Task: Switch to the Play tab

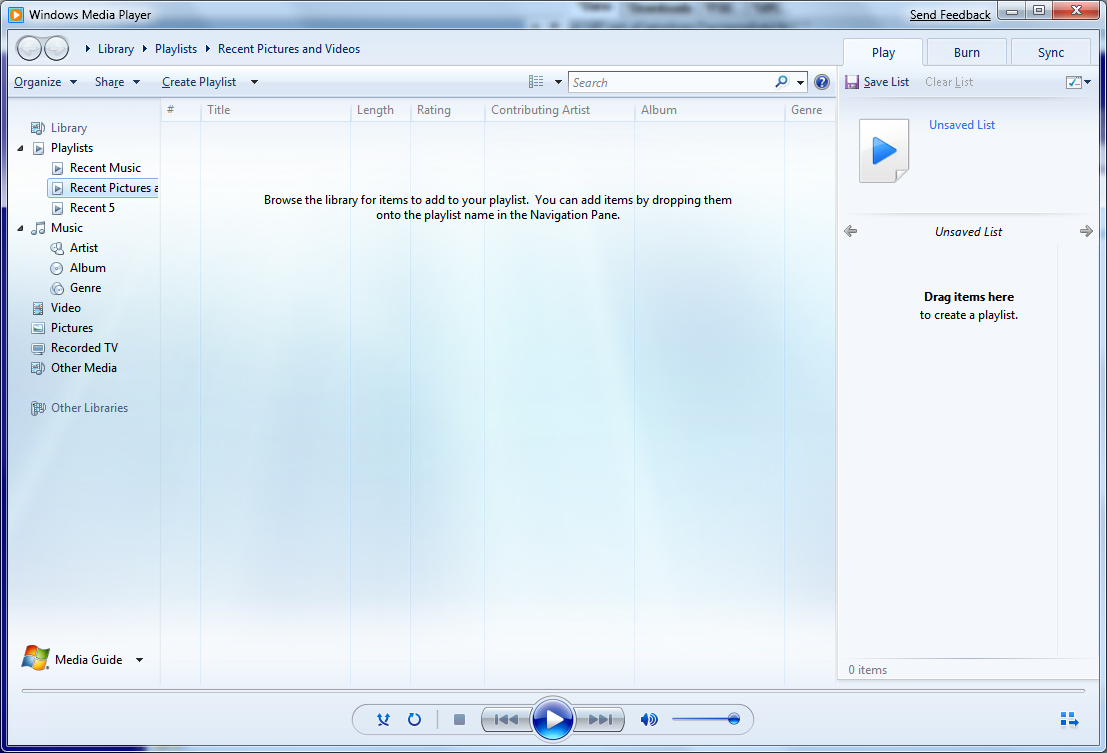Action: pyautogui.click(x=883, y=52)
